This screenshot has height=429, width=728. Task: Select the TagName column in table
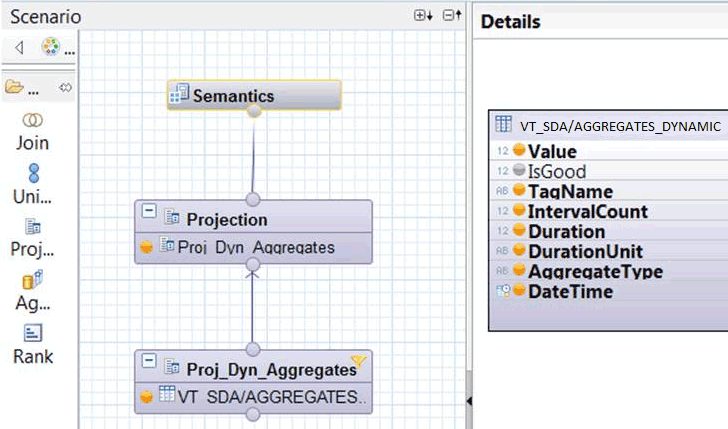point(570,191)
